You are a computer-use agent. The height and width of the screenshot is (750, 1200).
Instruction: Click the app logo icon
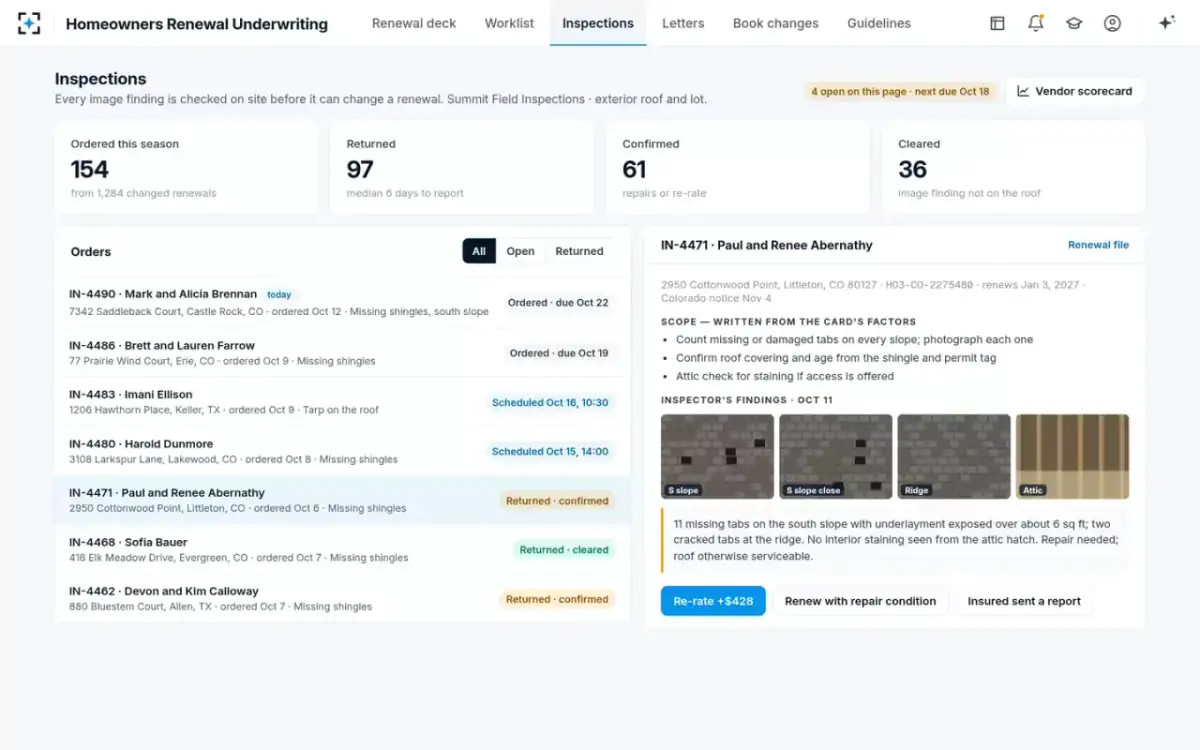click(29, 23)
